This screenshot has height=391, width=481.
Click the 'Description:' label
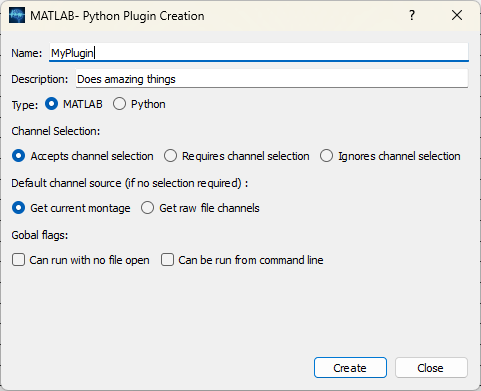40,79
